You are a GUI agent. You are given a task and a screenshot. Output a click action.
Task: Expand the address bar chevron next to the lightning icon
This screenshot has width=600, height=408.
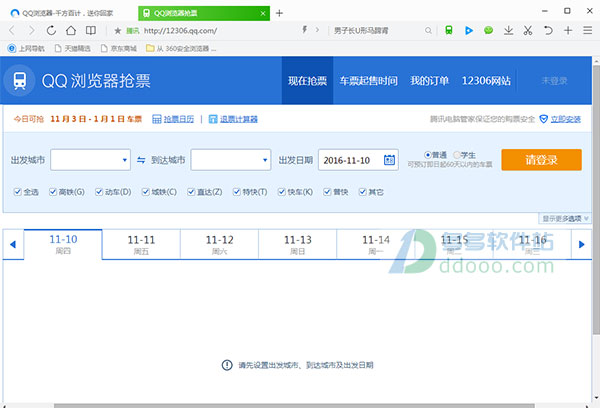[317, 30]
